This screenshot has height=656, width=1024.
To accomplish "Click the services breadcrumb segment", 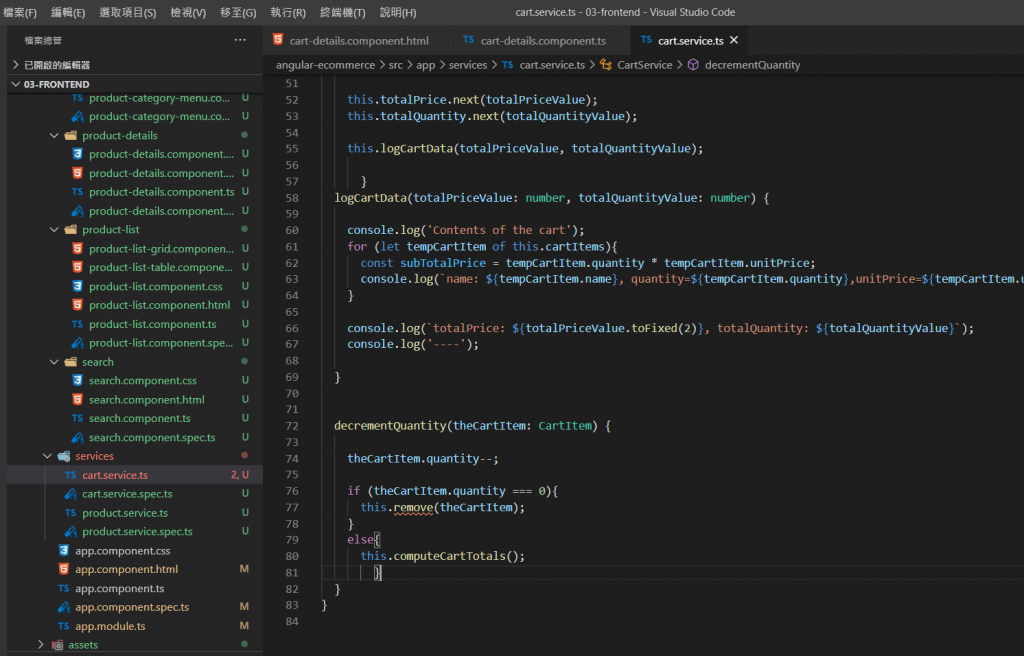I will [467, 65].
